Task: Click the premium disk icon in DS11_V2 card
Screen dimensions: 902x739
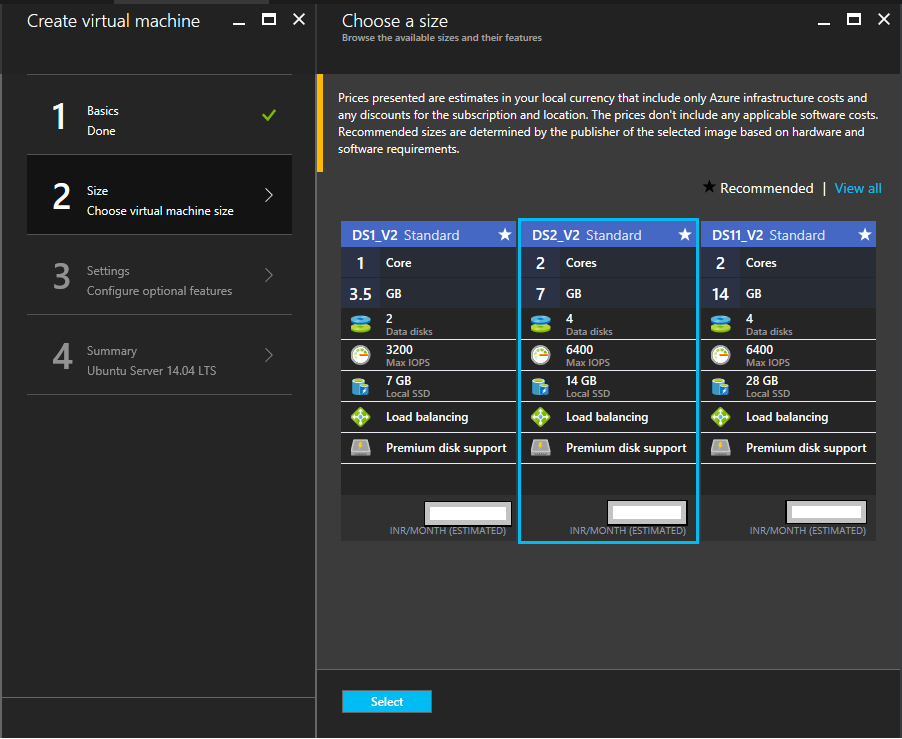Action: [x=721, y=447]
